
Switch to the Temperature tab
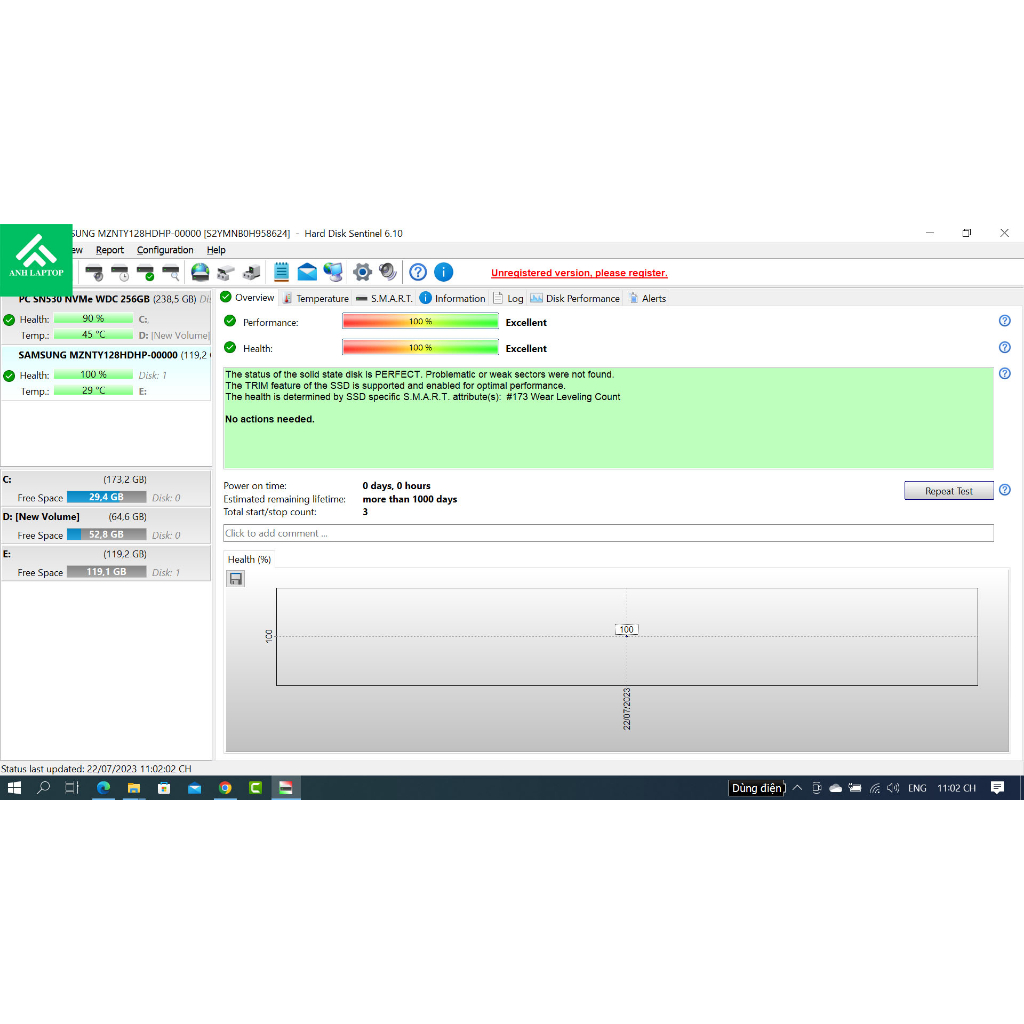316,298
